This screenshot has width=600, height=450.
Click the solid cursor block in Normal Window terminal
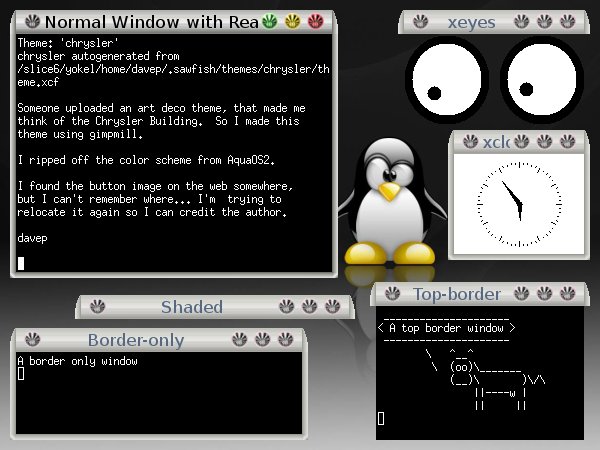pyautogui.click(x=21, y=263)
